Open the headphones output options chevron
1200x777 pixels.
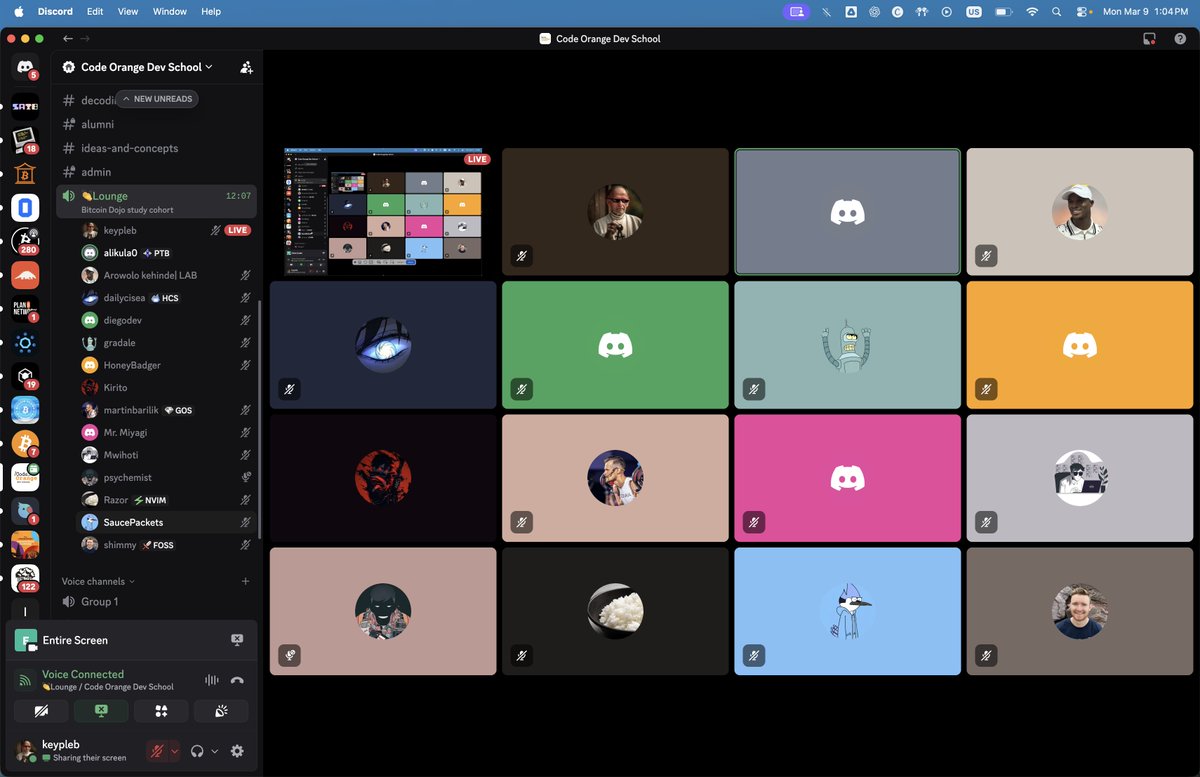coord(214,751)
